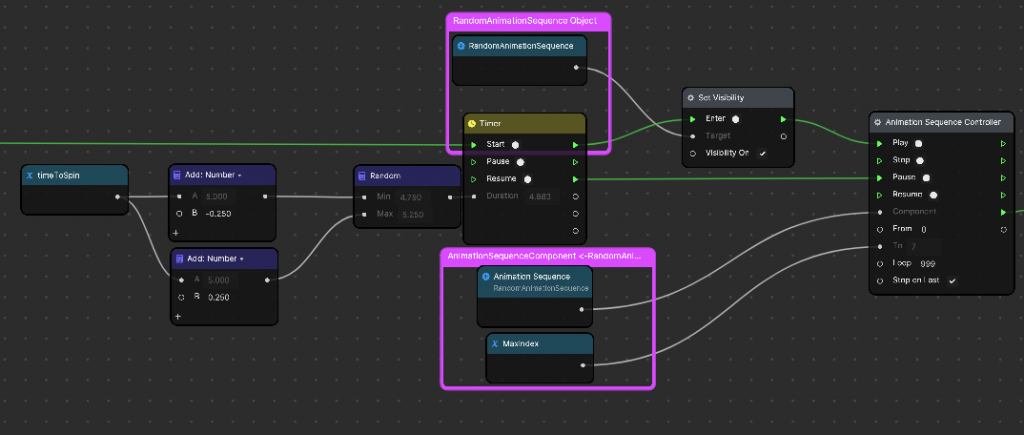The height and width of the screenshot is (435, 1024).
Task: Click the controller's Component input port
Action: pyautogui.click(x=880, y=212)
